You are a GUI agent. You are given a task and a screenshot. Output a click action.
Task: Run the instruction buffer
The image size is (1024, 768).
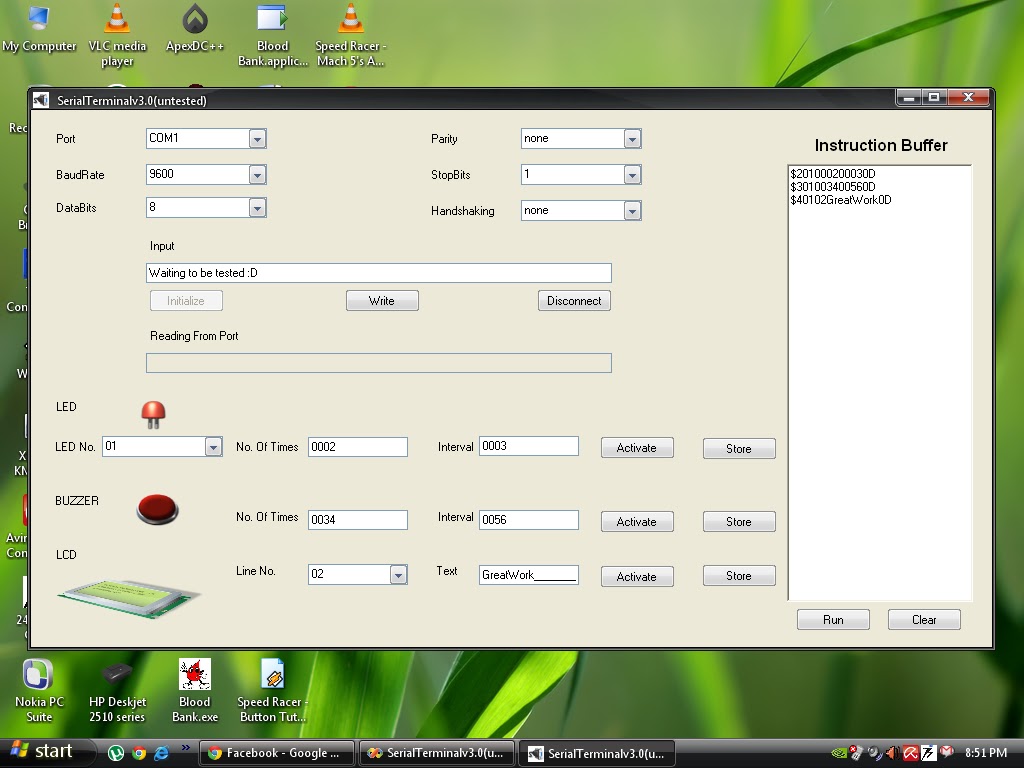(833, 619)
